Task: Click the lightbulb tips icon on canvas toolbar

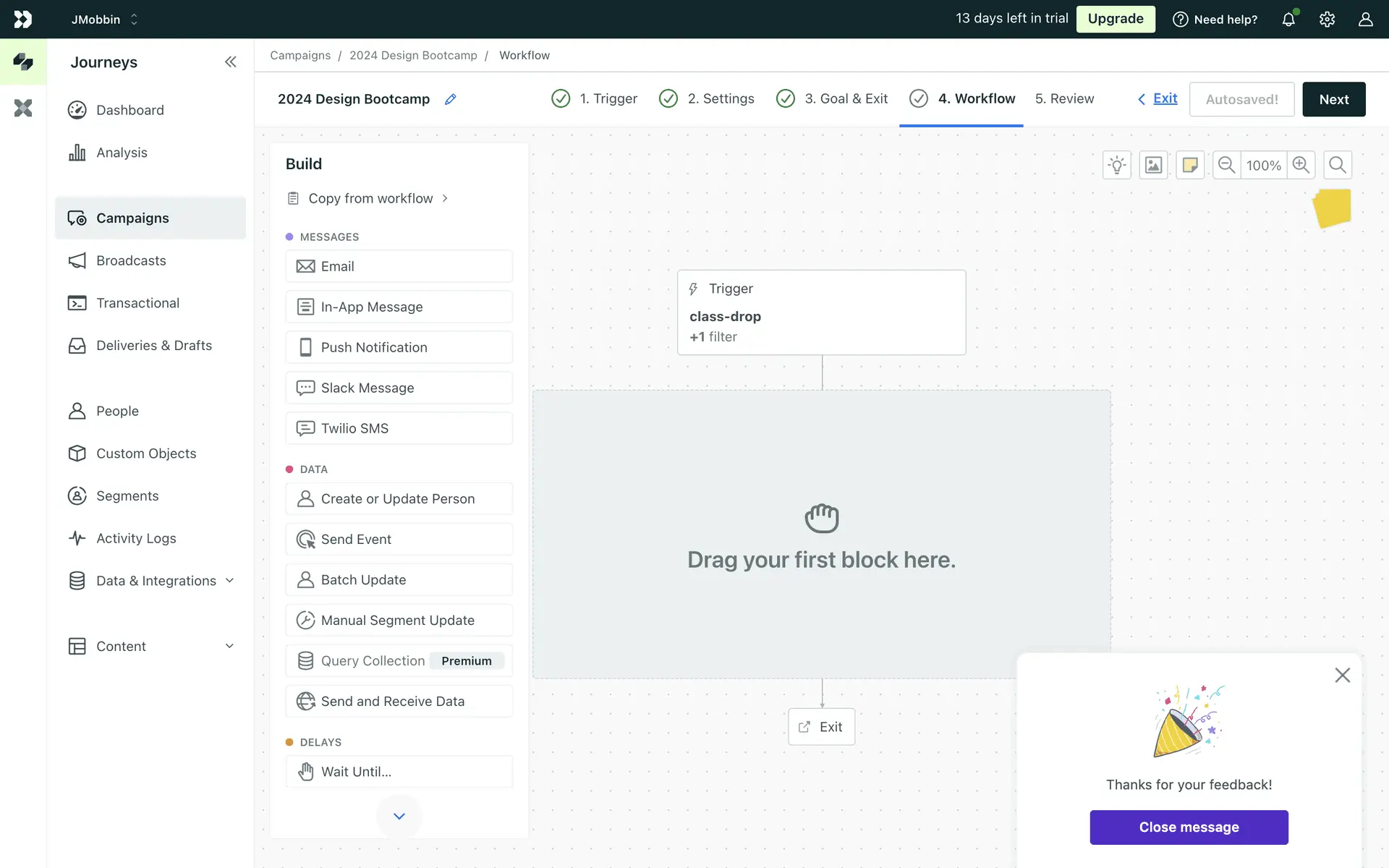Action: (x=1117, y=165)
